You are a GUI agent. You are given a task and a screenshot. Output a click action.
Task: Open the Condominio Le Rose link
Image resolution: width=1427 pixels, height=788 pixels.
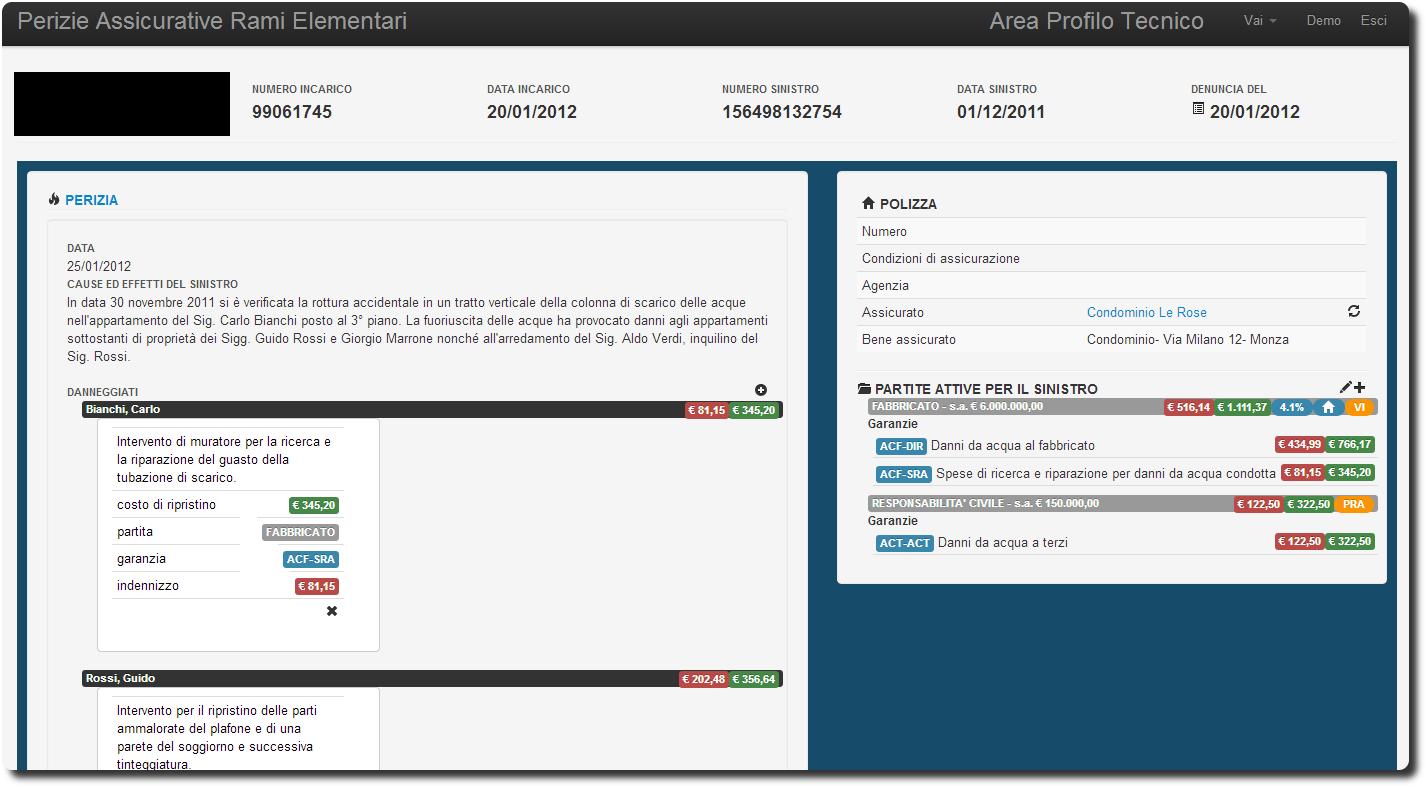tap(1146, 313)
